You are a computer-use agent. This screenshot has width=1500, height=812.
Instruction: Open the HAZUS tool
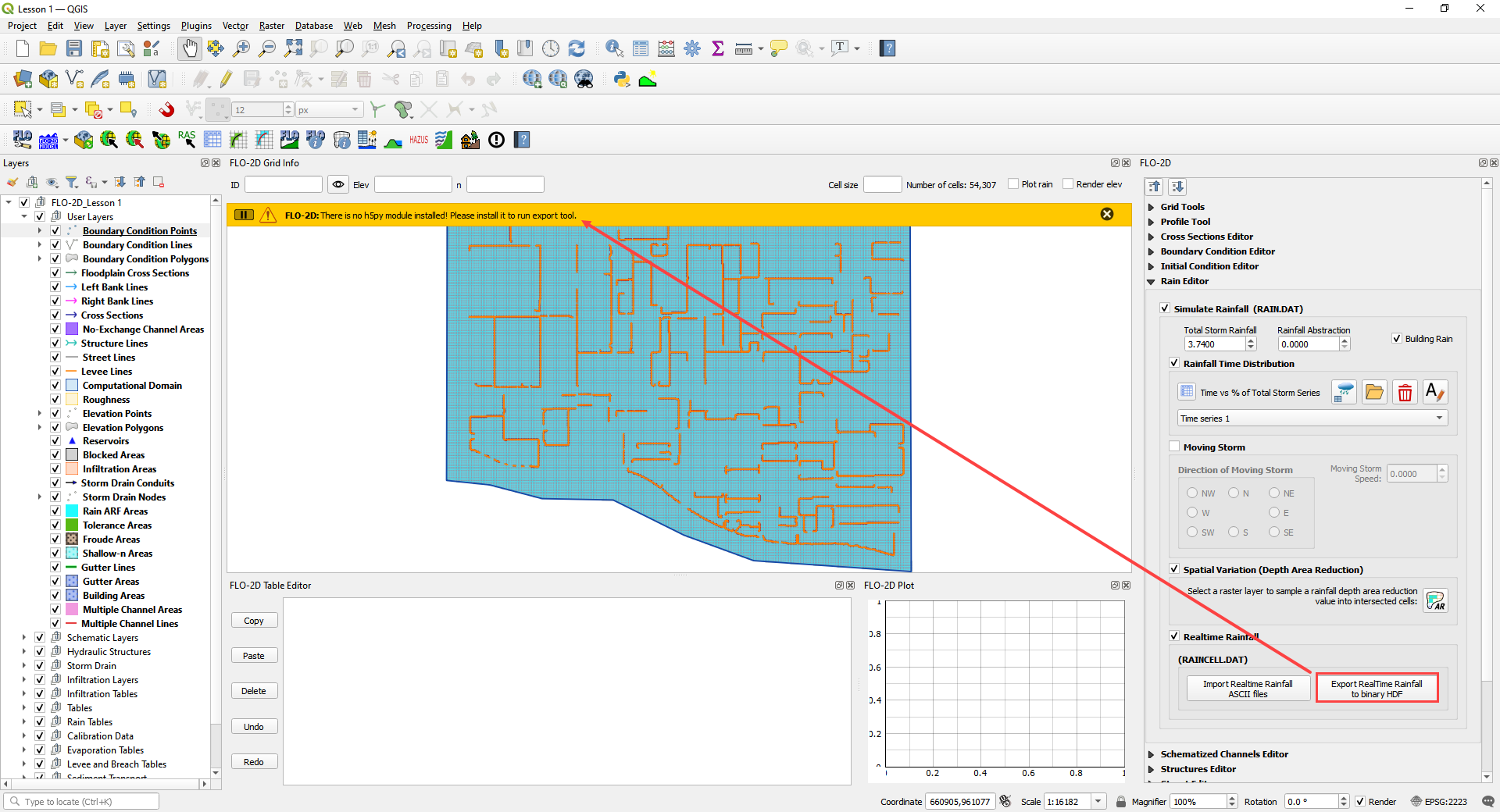418,140
